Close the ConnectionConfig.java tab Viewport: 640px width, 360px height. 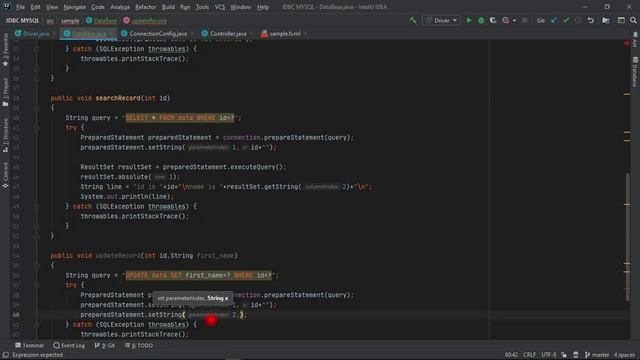[x=192, y=34]
